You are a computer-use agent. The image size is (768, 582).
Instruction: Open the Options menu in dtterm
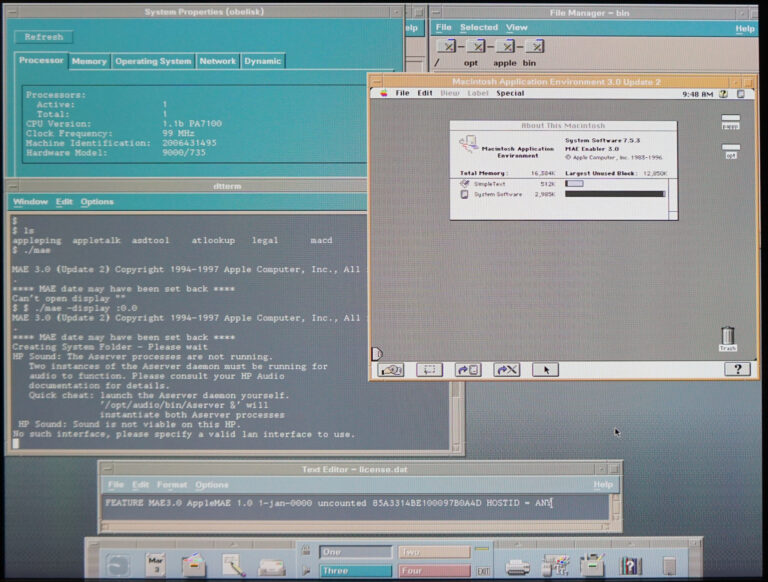click(97, 202)
